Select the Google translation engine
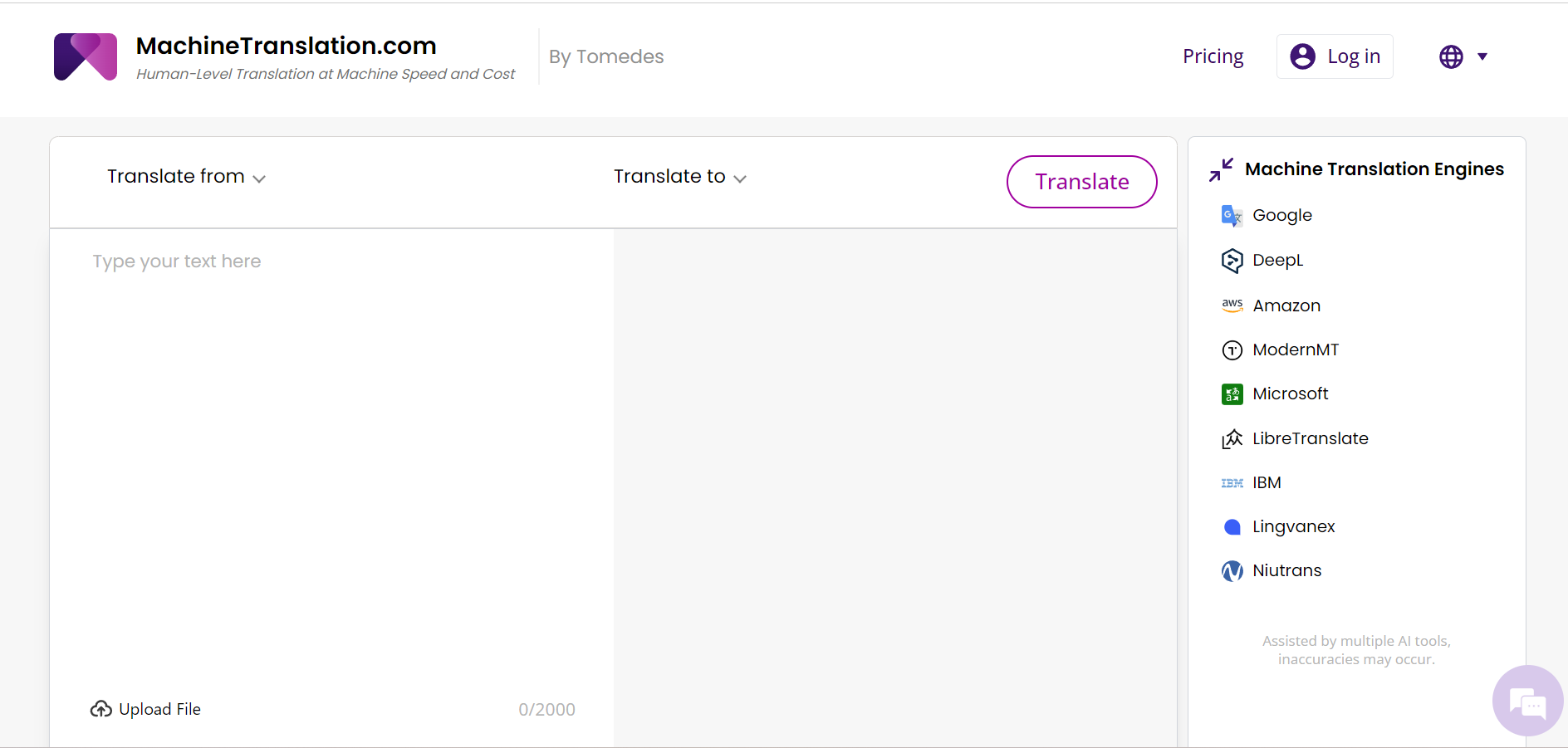Screen dimensions: 1568x748 click(1266, 214)
